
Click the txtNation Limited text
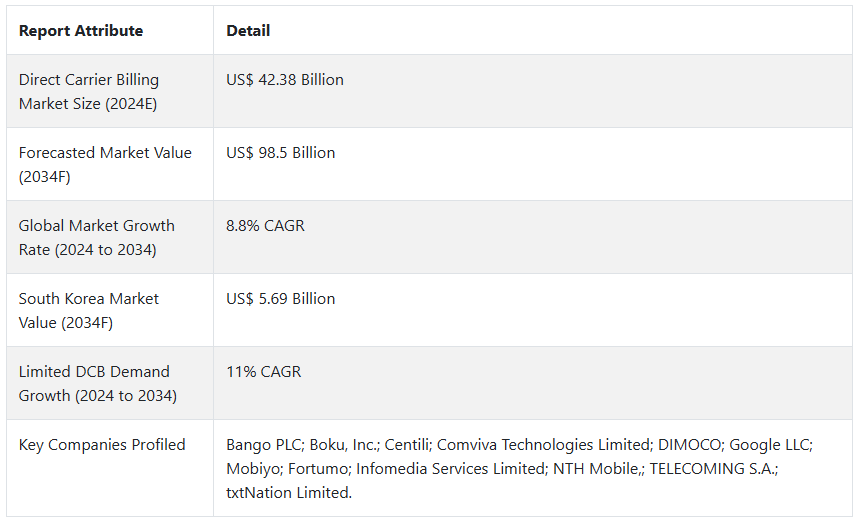tap(288, 493)
